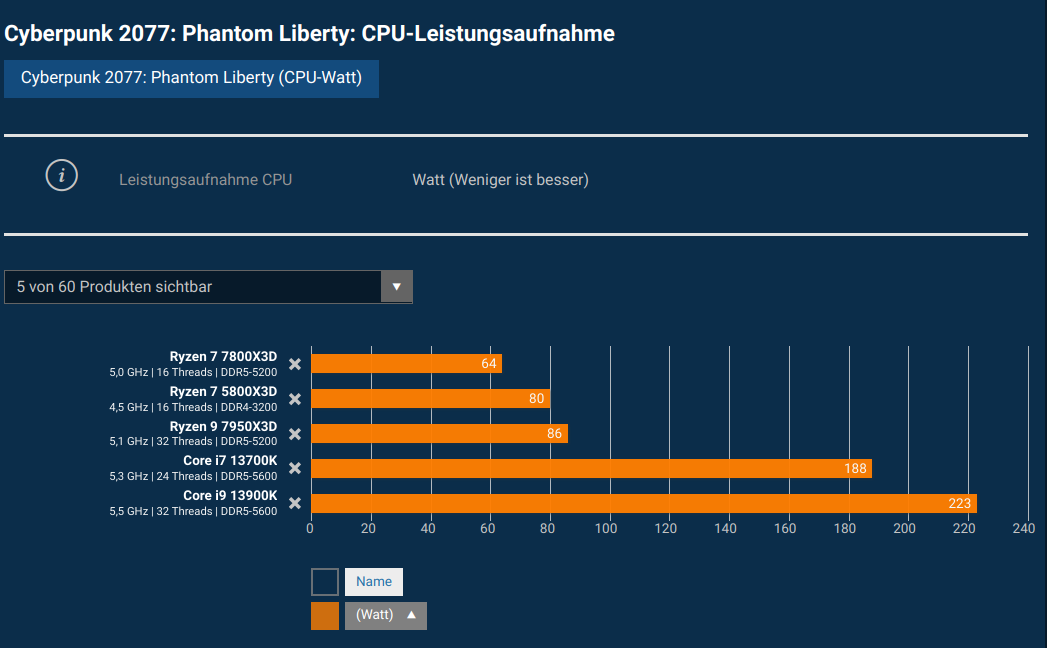This screenshot has height=648, width=1047.
Task: Click axis label 0
Action: click(x=310, y=528)
